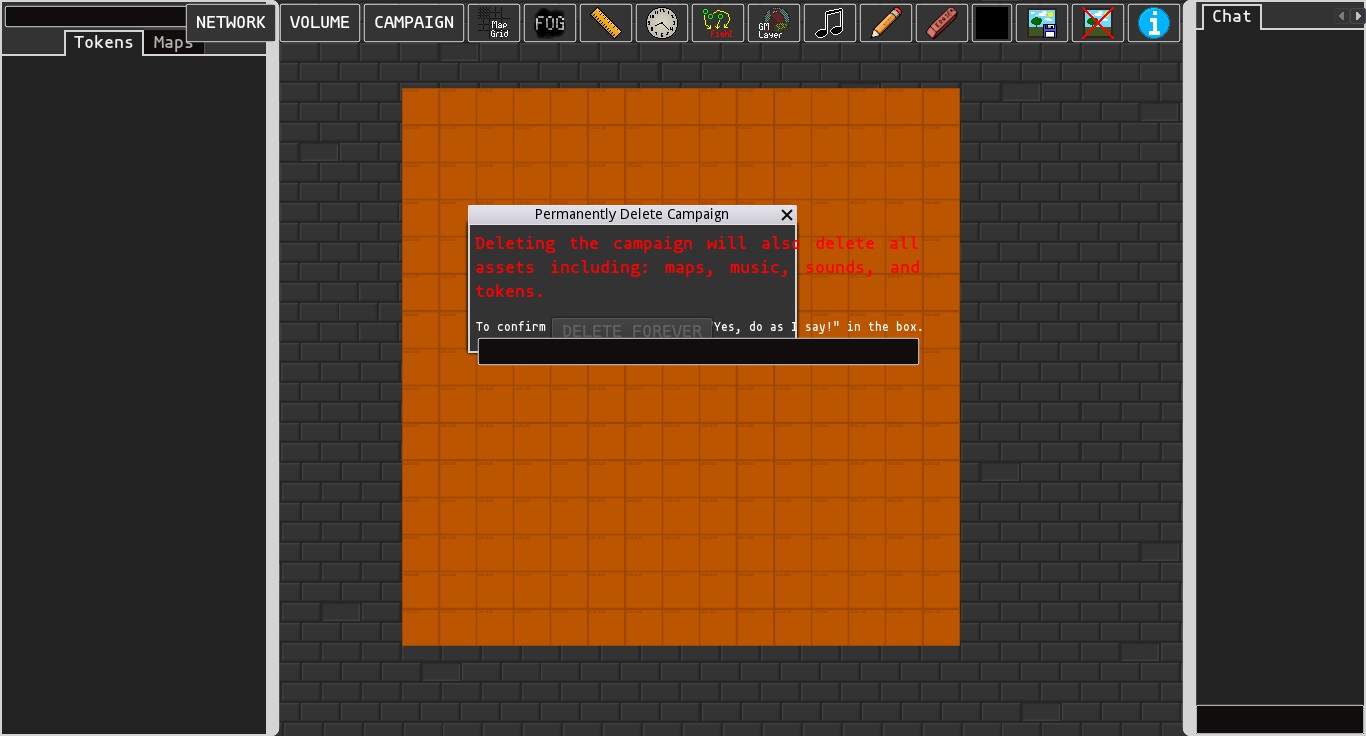Image resolution: width=1366 pixels, height=736 pixels.
Task: Toggle the GM Layer
Action: [x=774, y=23]
